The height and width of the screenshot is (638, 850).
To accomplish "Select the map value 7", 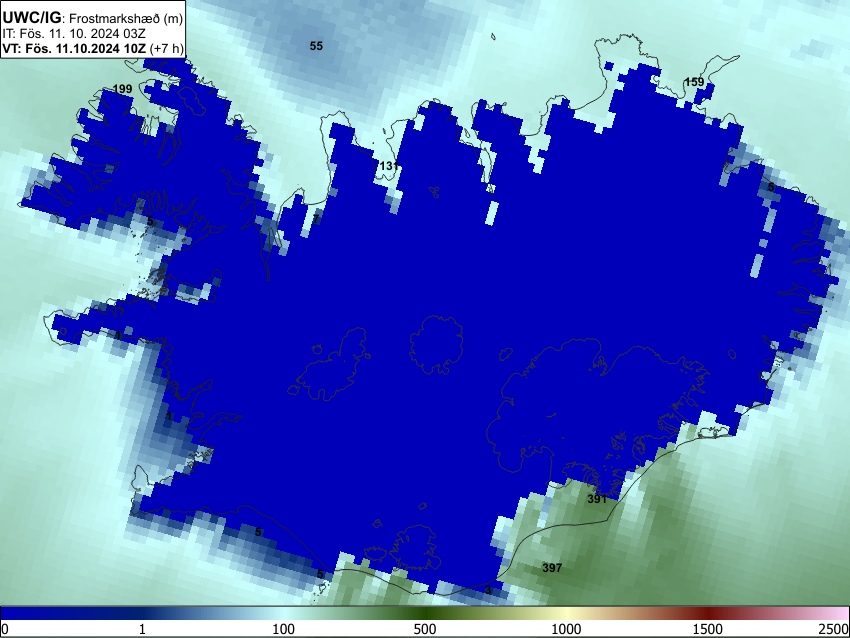I will [x=316, y=219].
